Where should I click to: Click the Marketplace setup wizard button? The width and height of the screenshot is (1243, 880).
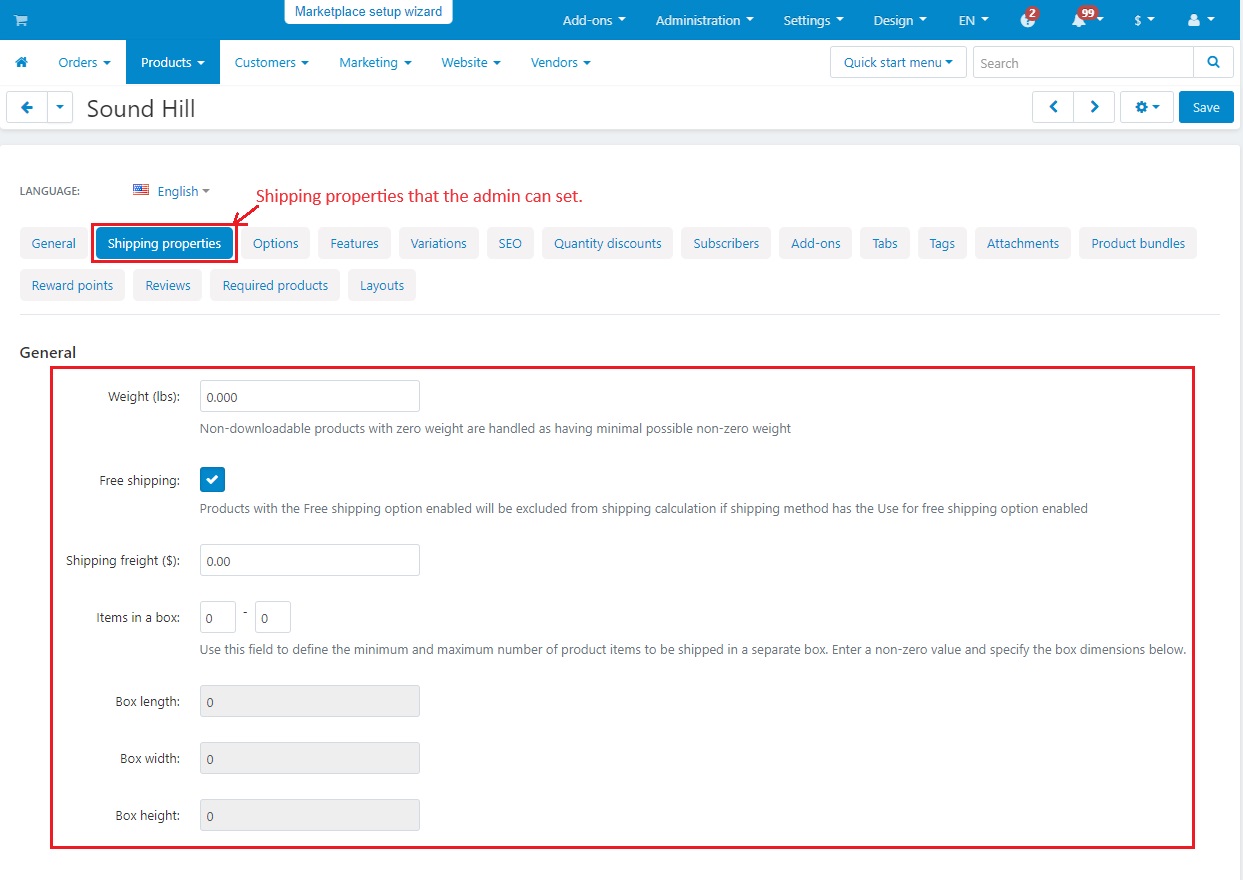pos(368,12)
